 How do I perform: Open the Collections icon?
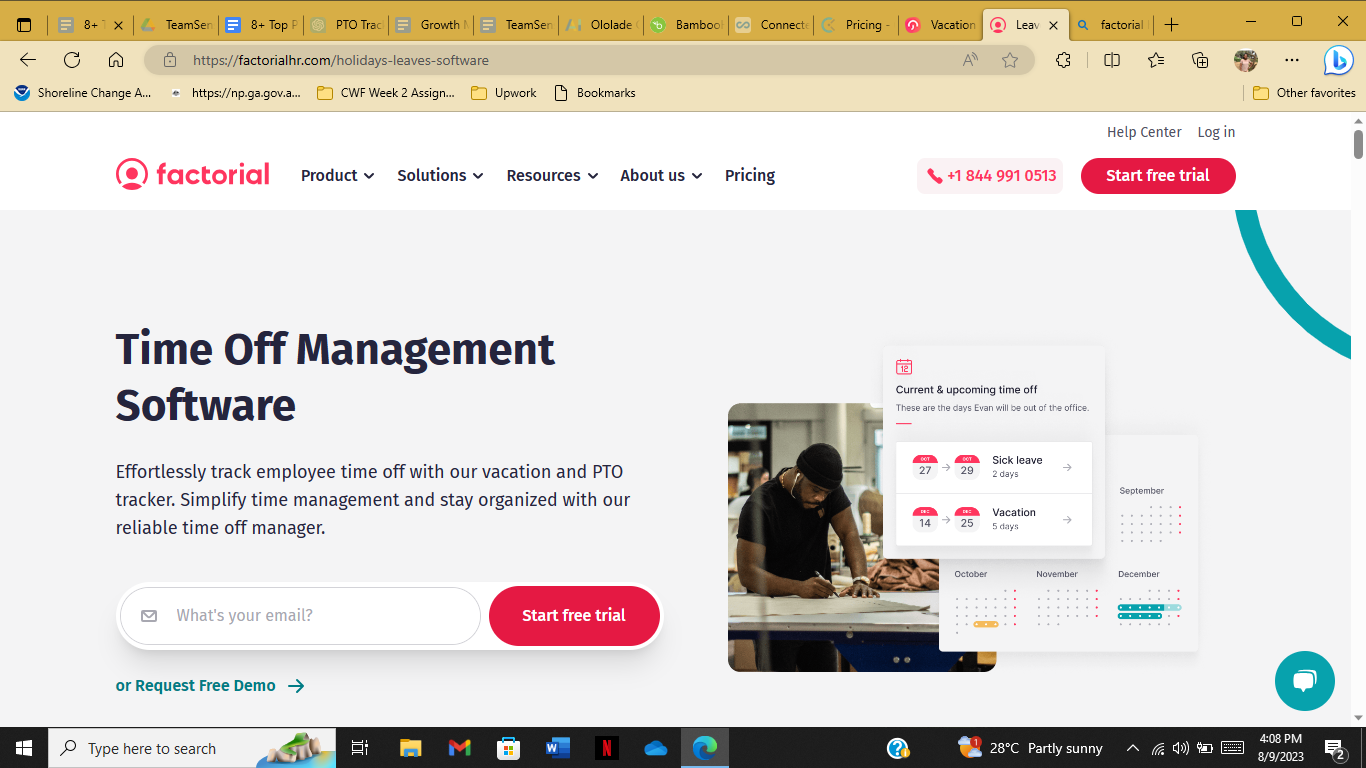point(1200,60)
